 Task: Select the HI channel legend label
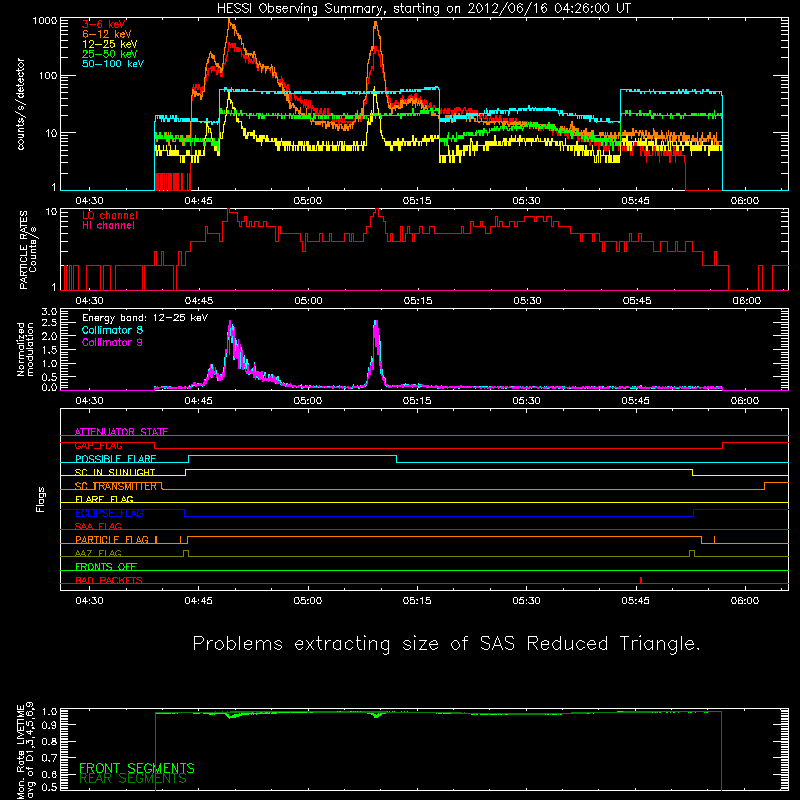coord(108,226)
